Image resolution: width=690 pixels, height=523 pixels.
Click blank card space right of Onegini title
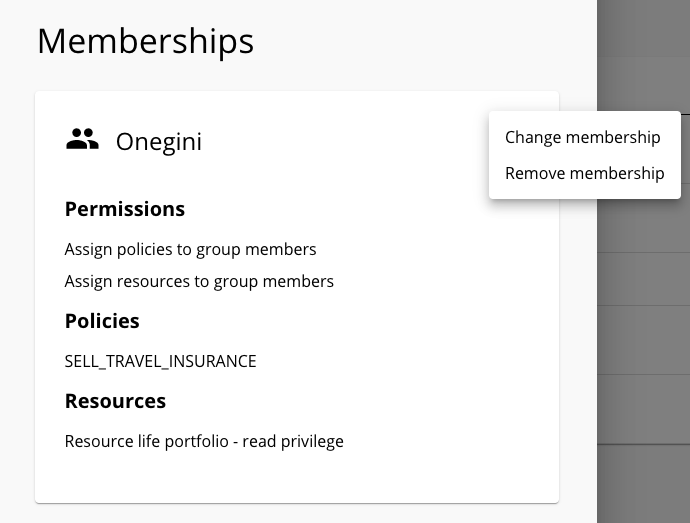(343, 142)
